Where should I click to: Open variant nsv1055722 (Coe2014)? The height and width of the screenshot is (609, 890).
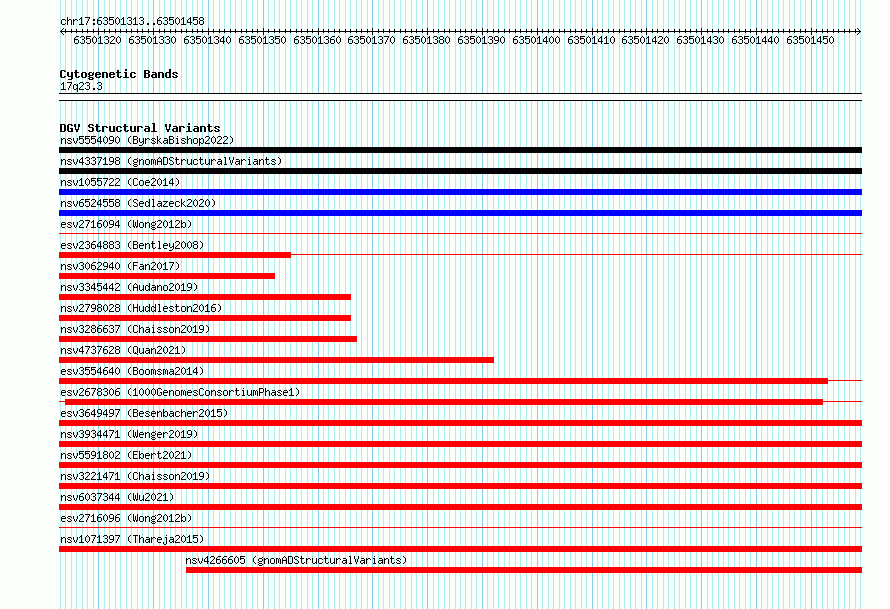[120, 182]
